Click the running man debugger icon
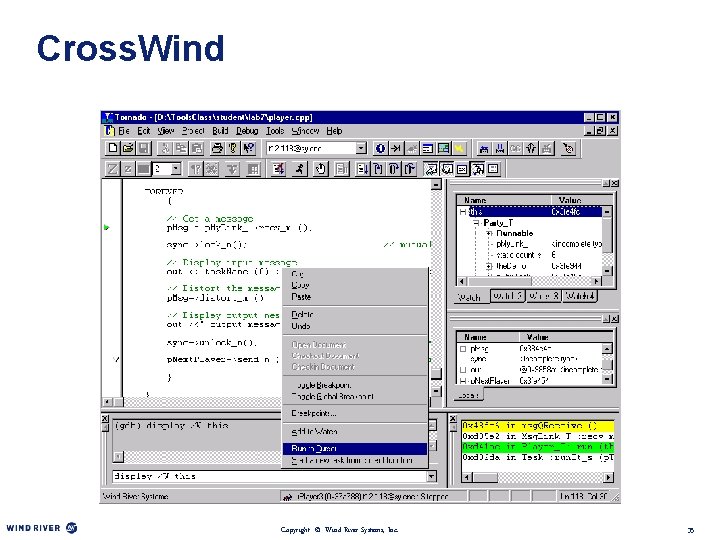This screenshot has height=540, width=720. click(299, 169)
